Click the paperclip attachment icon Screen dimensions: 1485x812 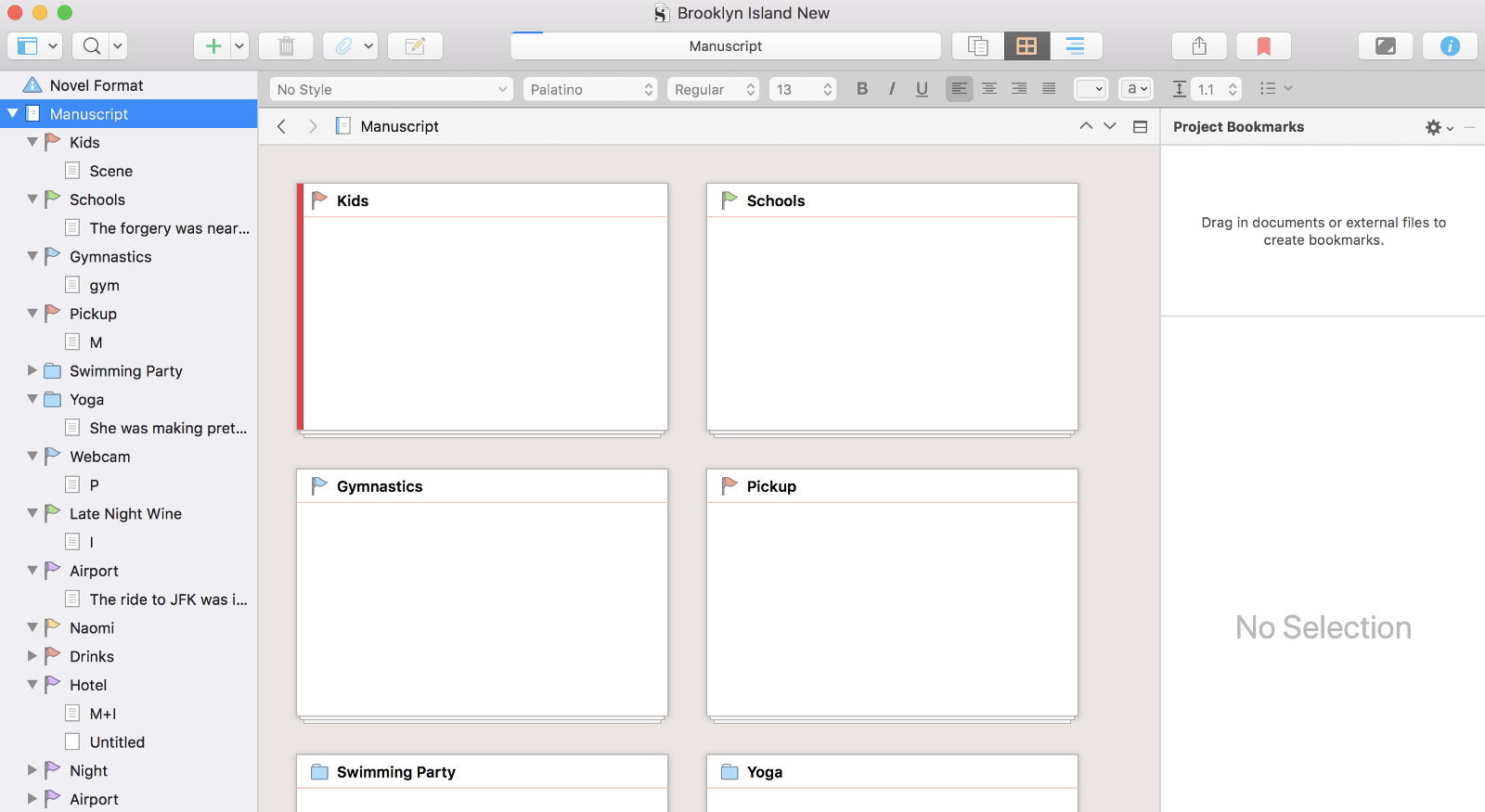[343, 46]
